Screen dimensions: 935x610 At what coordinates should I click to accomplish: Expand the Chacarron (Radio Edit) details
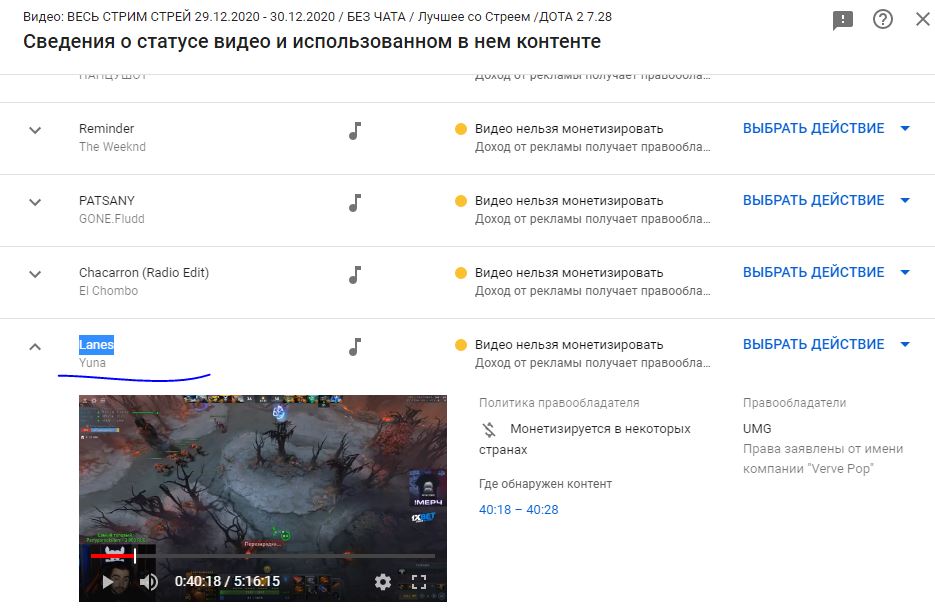[x=35, y=274]
